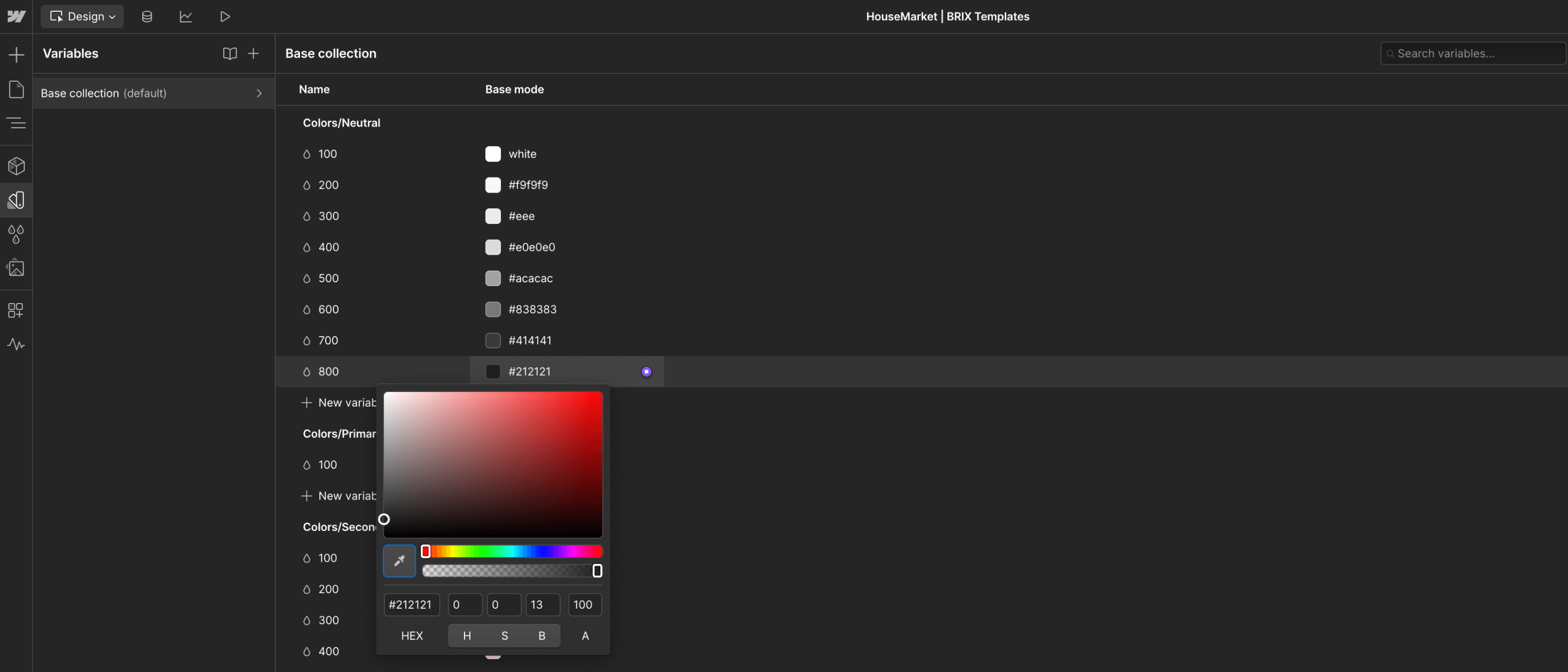Click the Search variables field
Viewport: 1568px width, 672px height.
point(1472,53)
